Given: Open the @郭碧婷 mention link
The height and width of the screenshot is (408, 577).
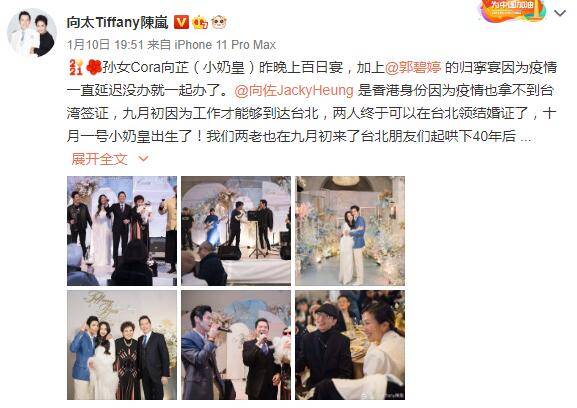Looking at the screenshot, I should coord(413,68).
